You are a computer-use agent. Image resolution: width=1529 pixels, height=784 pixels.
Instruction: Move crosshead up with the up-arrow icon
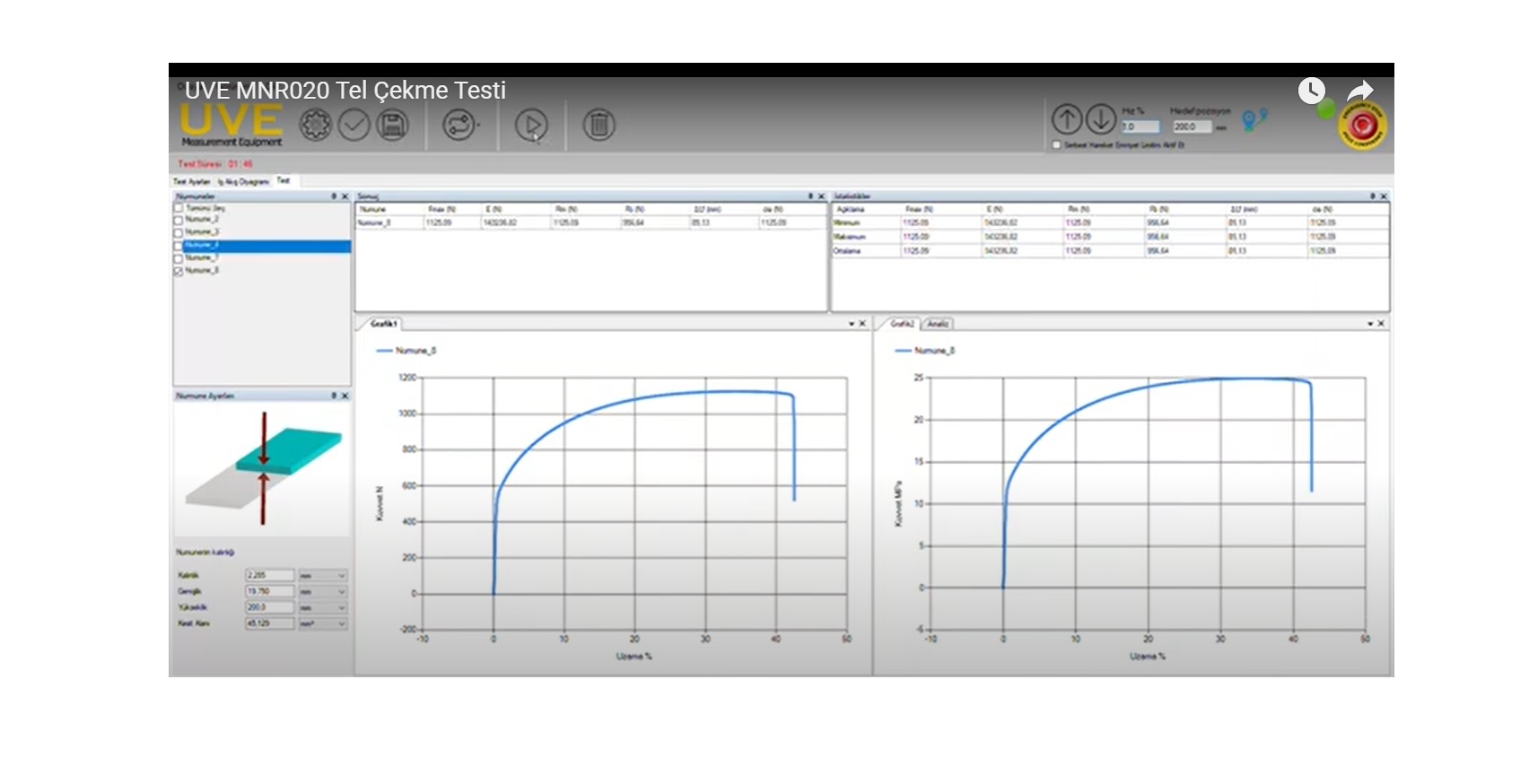coord(1067,118)
